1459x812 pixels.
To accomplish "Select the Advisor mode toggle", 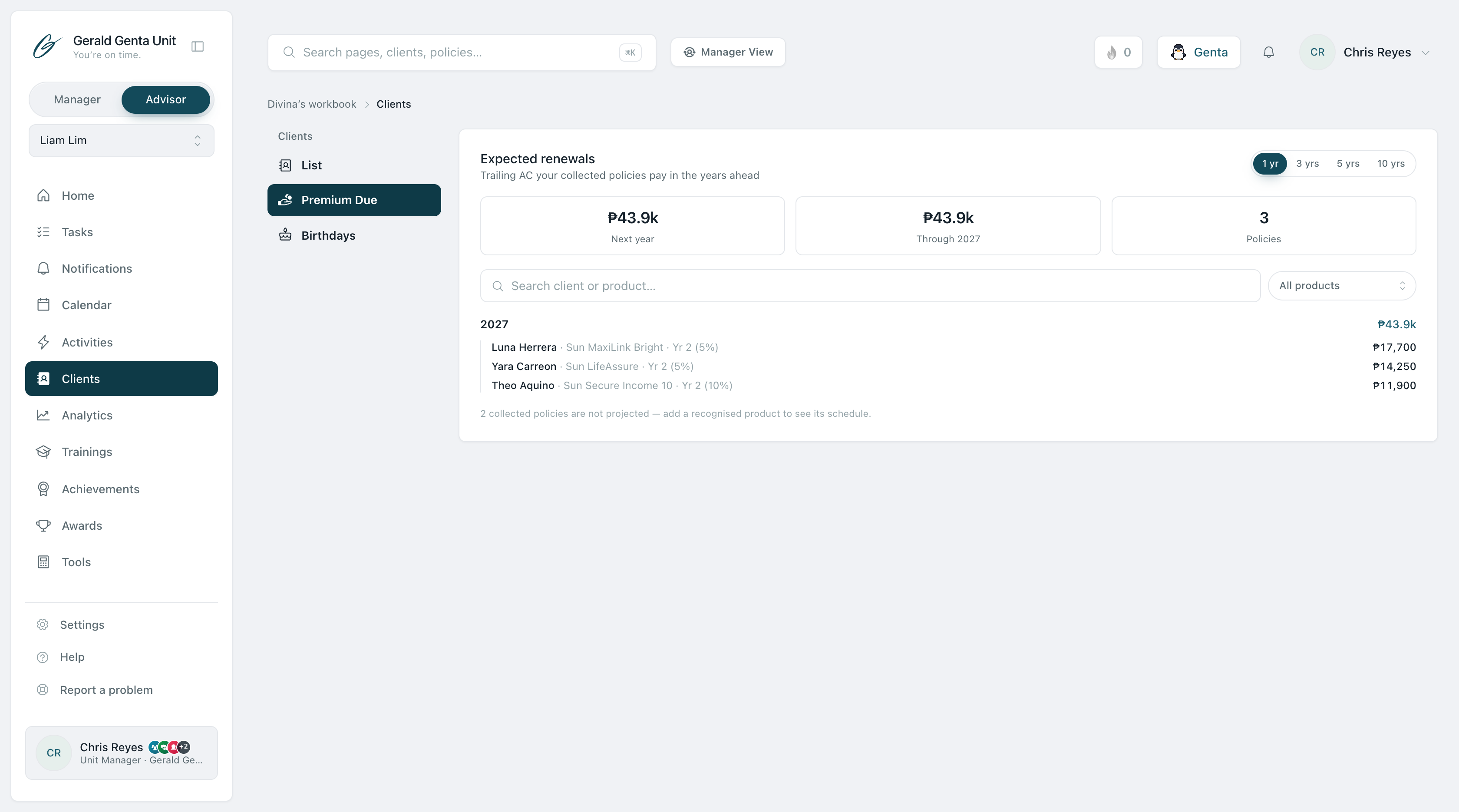I will pyautogui.click(x=165, y=100).
